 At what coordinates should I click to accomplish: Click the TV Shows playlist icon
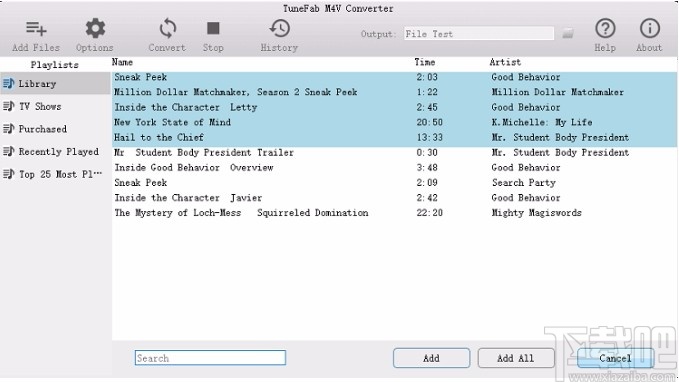pos(9,106)
